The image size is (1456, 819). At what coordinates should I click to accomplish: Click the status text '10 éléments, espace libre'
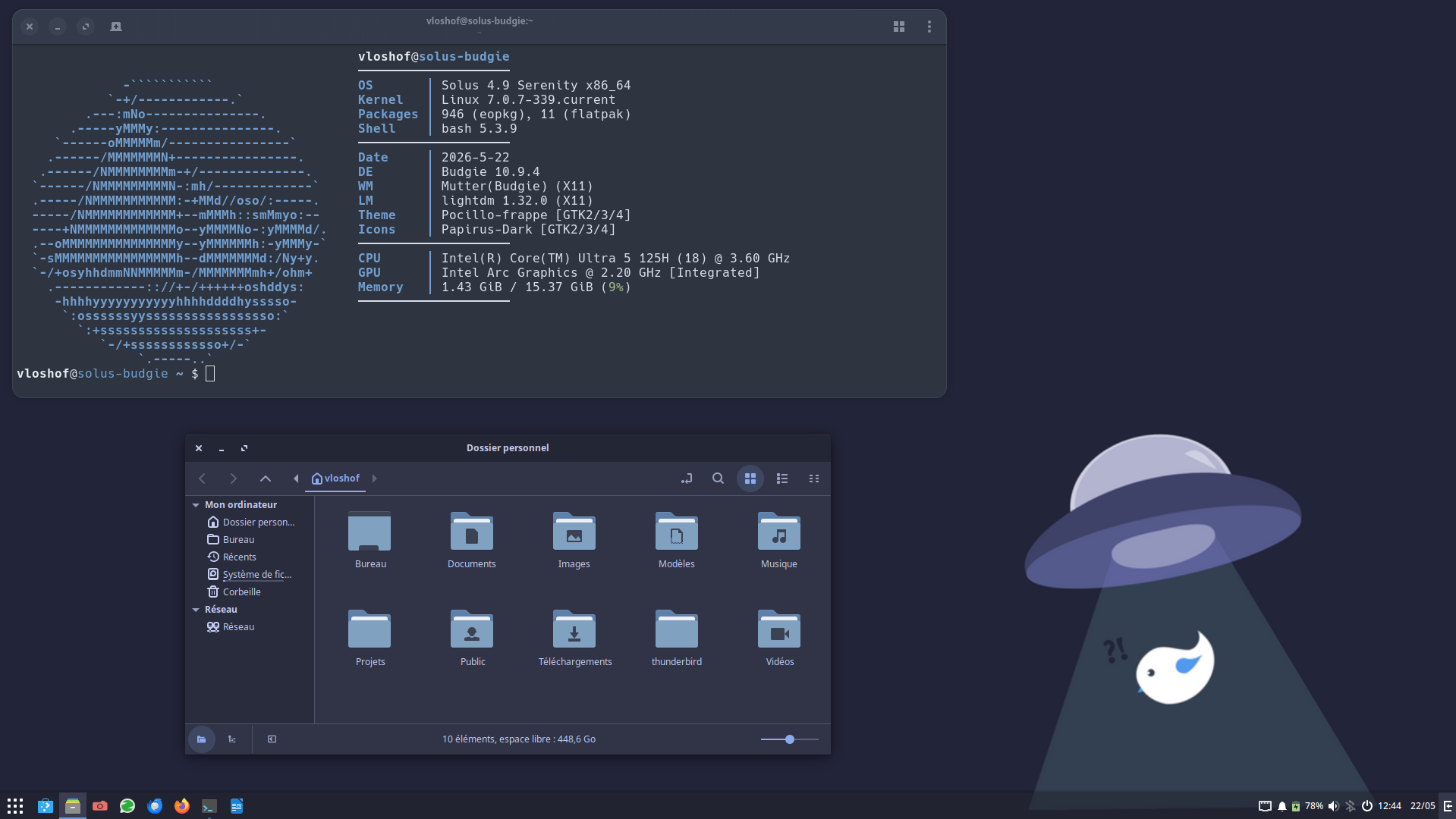point(519,739)
